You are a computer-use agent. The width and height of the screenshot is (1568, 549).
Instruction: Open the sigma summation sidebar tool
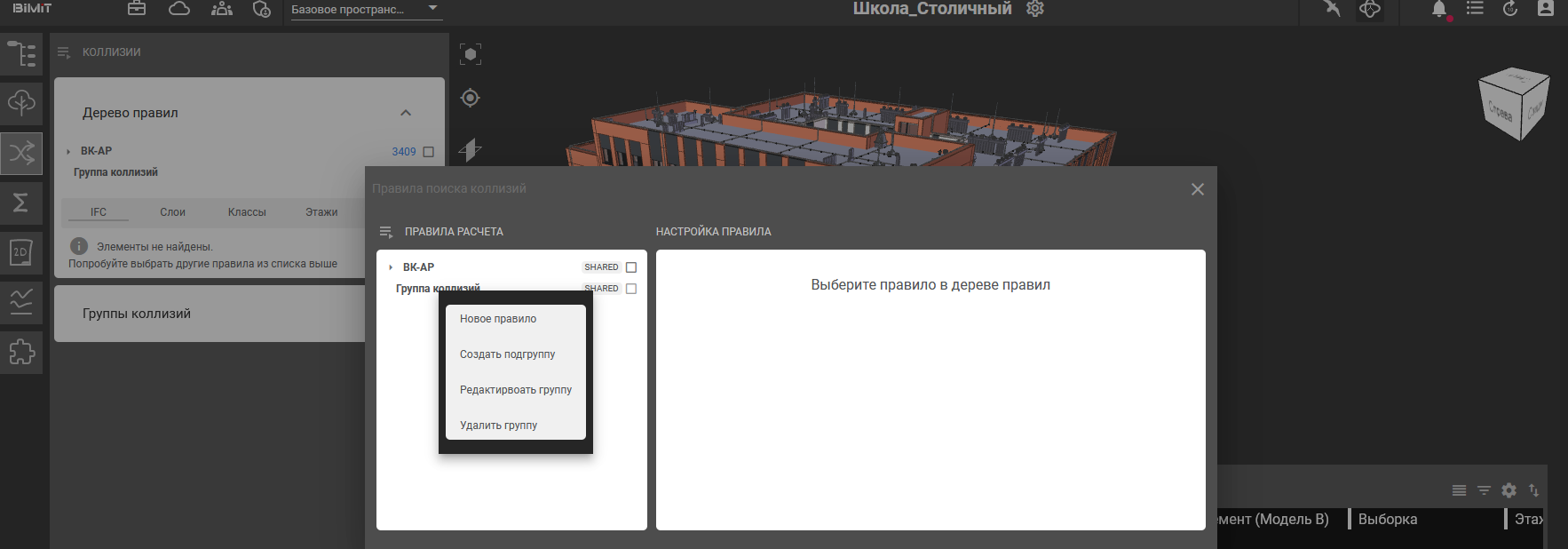[x=21, y=203]
